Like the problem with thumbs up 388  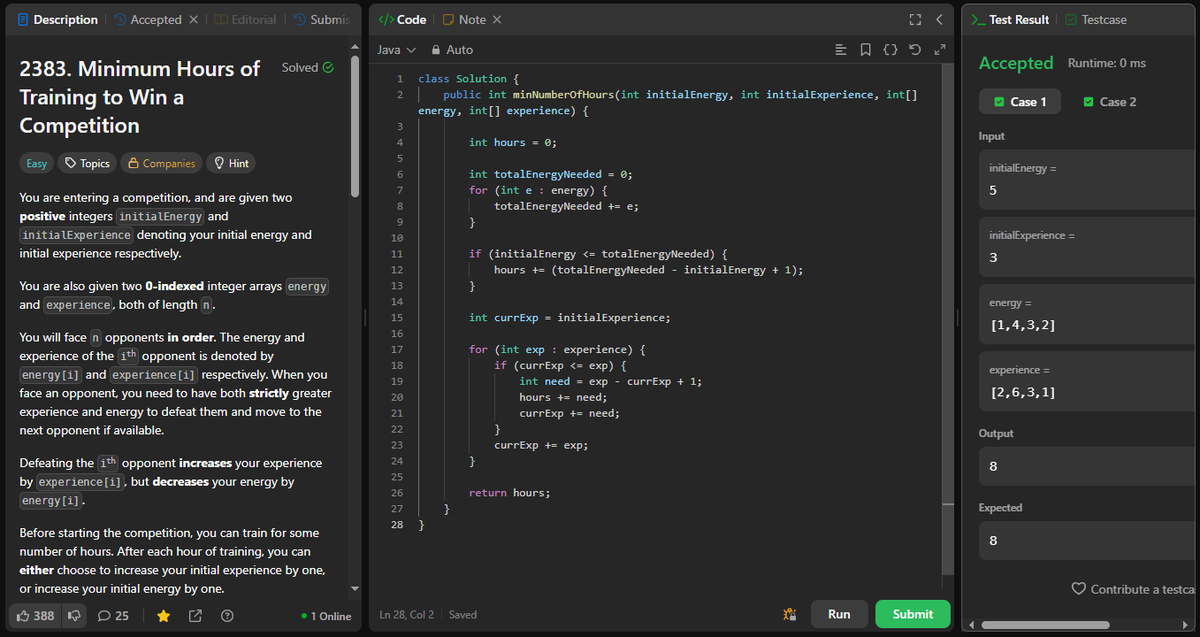(x=36, y=615)
